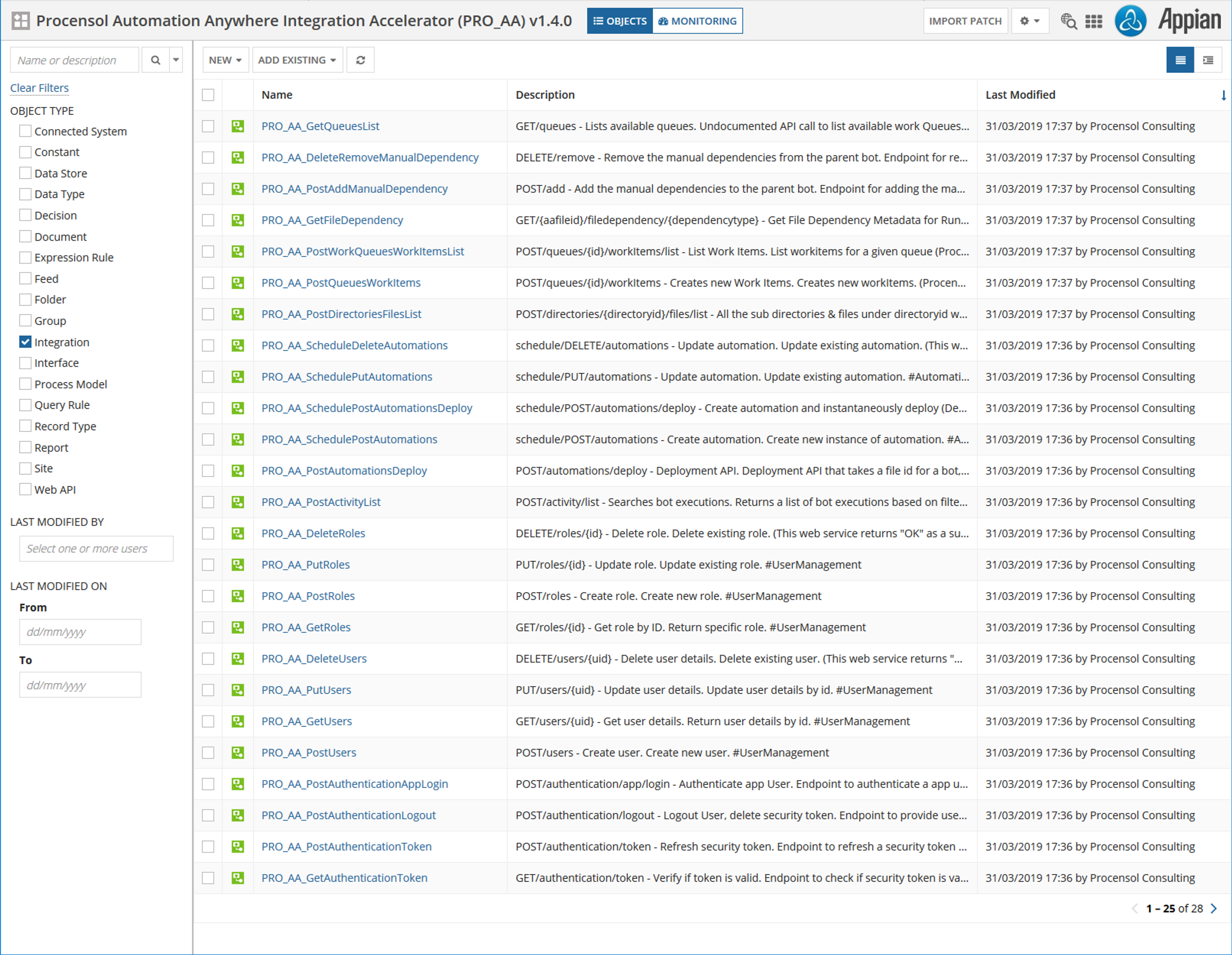
Task: Click integration icon for PRO_AA_PostActivityList
Action: [x=238, y=502]
